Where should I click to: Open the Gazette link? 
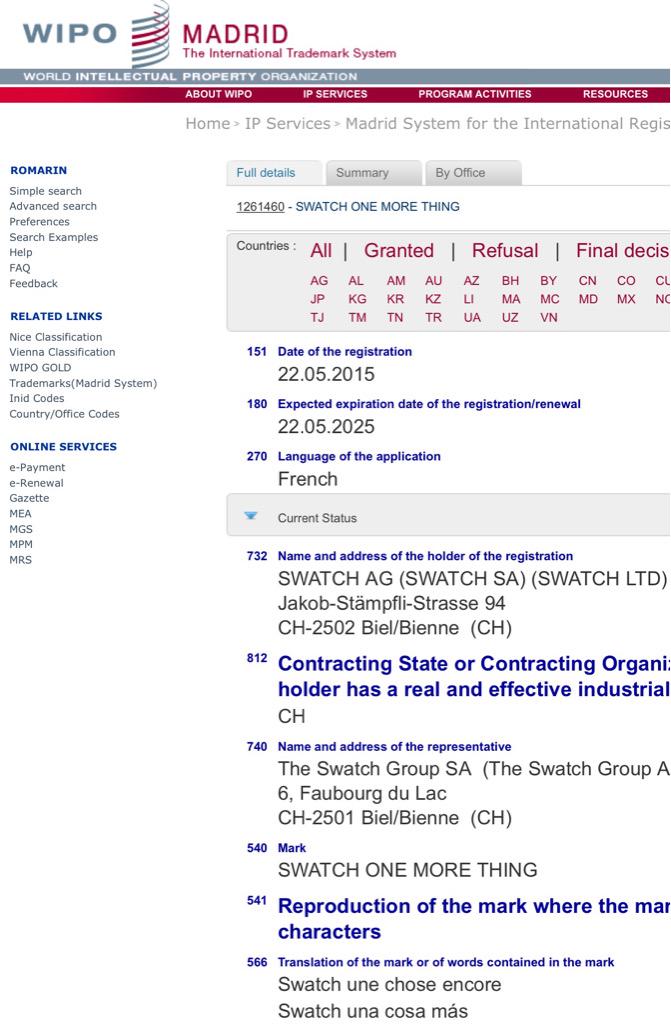[x=29, y=499]
